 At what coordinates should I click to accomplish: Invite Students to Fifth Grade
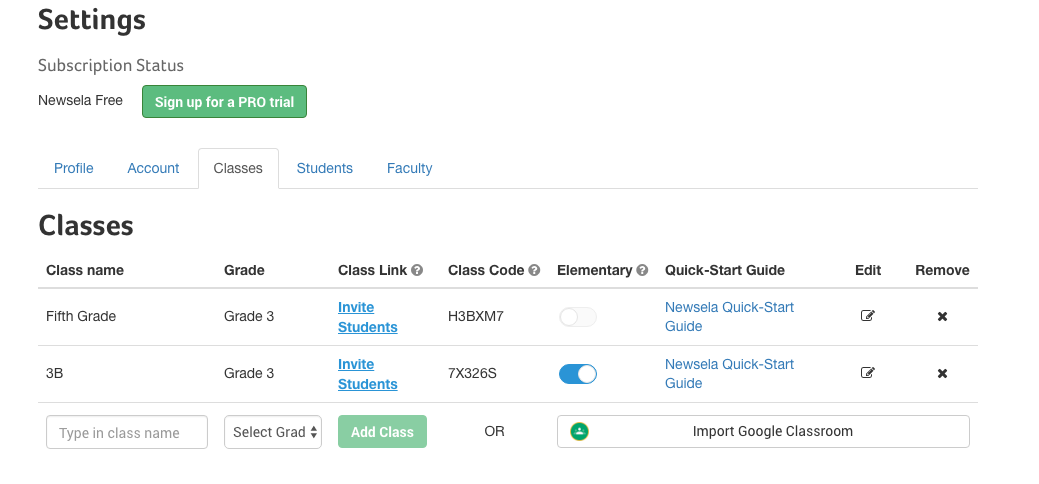[x=368, y=317]
